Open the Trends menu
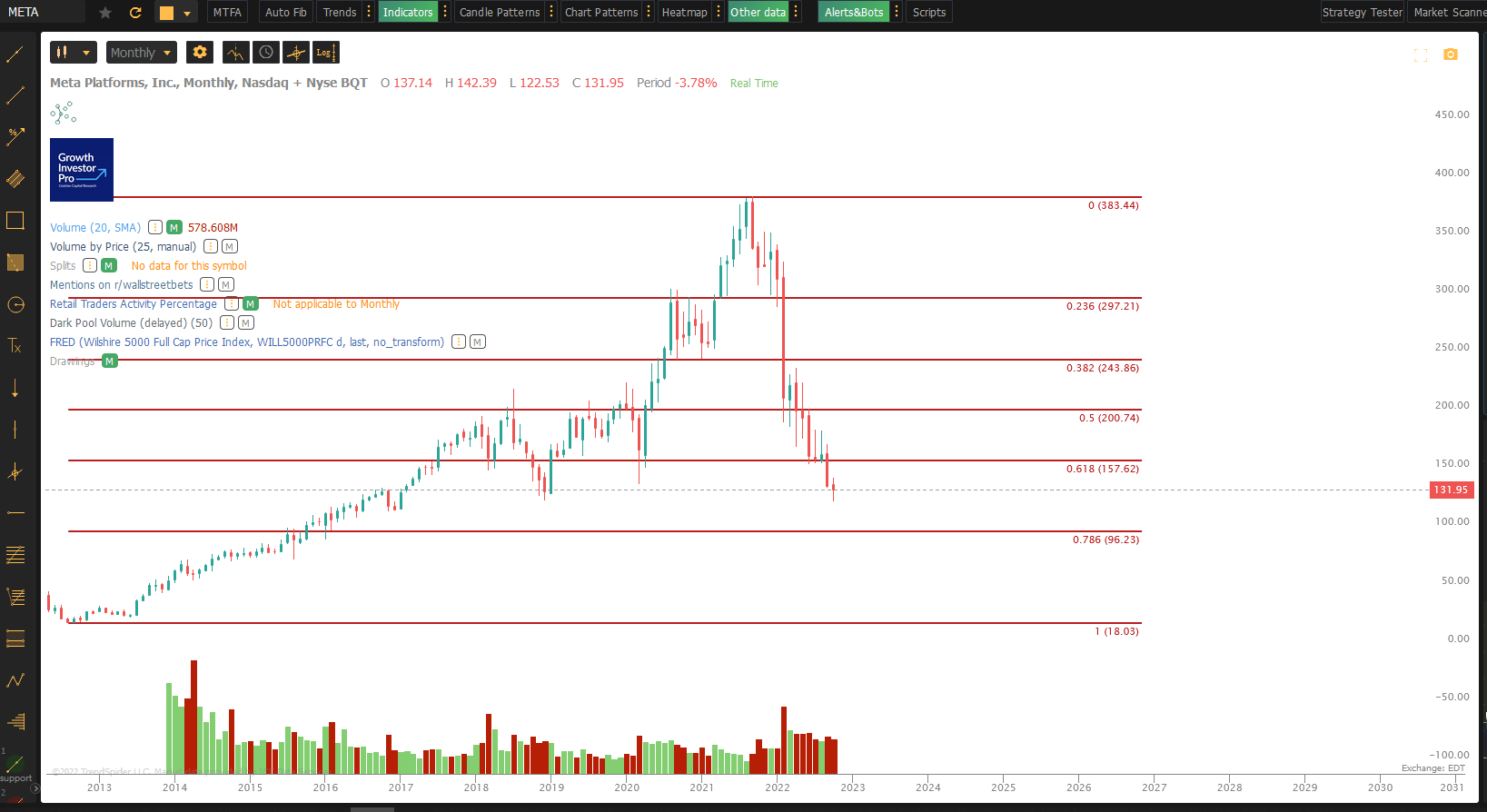The height and width of the screenshot is (812, 1487). 340,12
